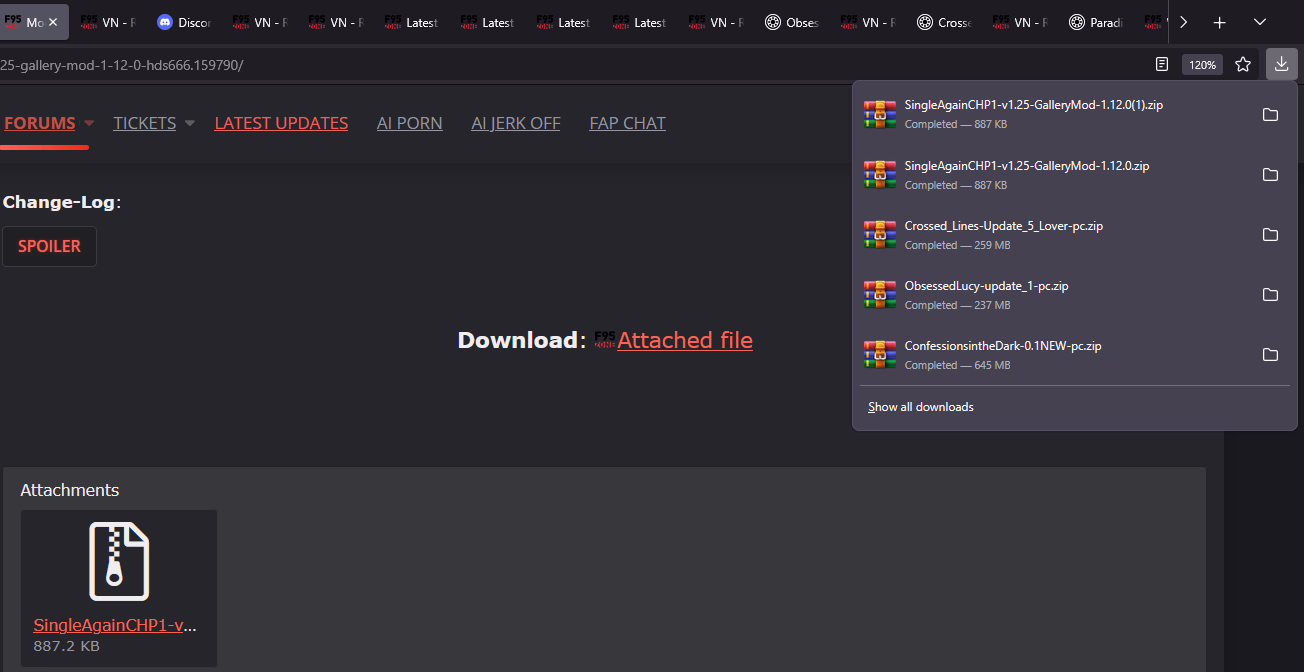Open the list all tabs chevron
The height and width of the screenshot is (672, 1304).
point(1260,22)
